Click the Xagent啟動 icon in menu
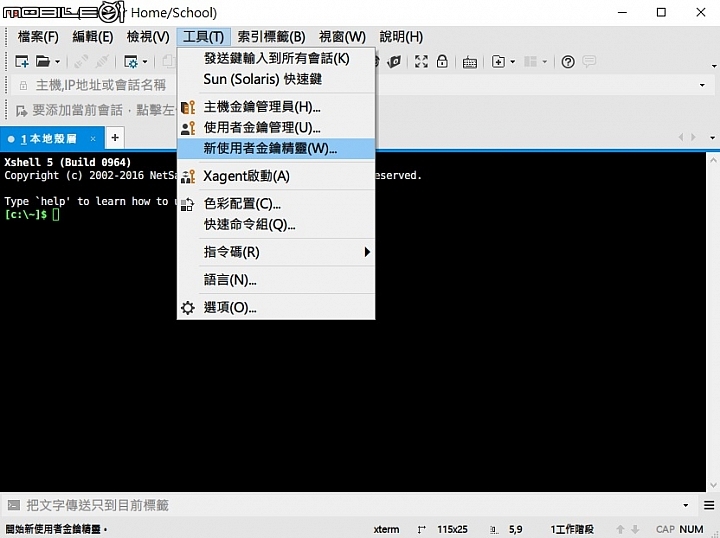Viewport: 720px width, 538px height. [188, 176]
